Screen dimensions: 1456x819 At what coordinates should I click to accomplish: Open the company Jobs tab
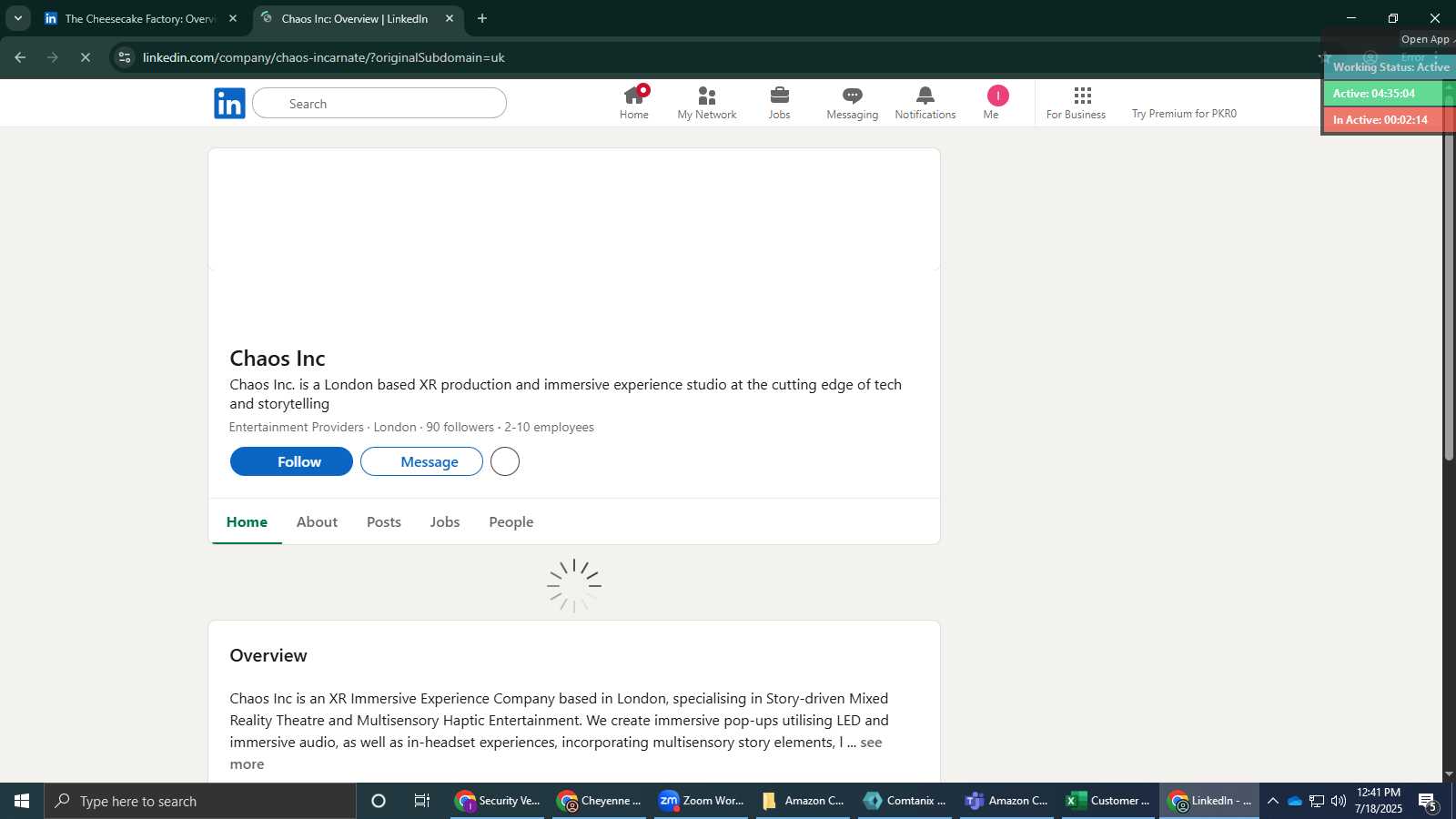tap(445, 521)
